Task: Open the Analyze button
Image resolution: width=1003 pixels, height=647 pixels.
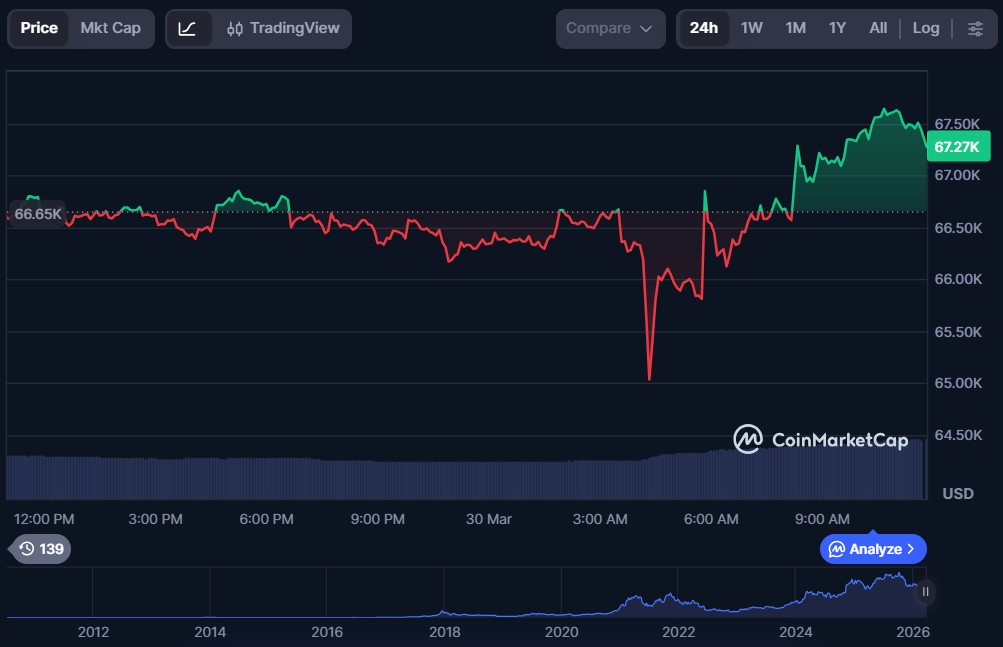Action: point(872,549)
